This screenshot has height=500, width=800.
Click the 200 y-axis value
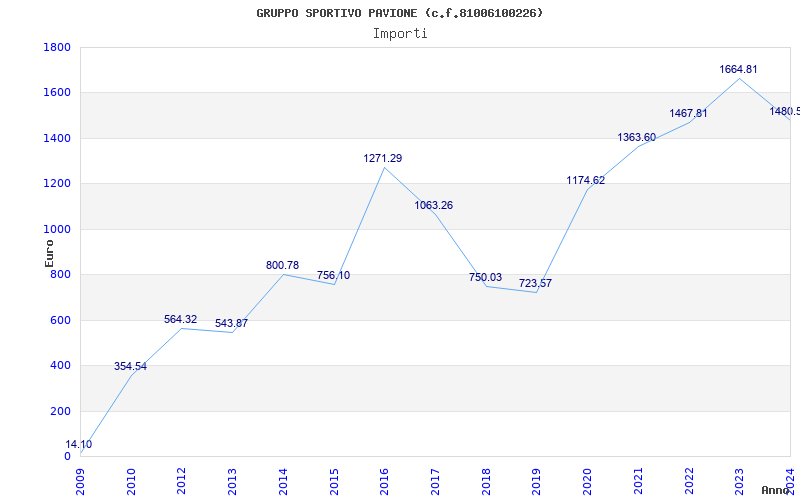(x=60, y=411)
